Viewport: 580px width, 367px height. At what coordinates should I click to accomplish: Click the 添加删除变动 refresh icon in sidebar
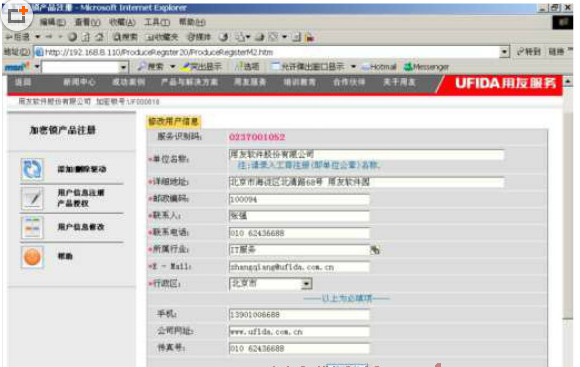pos(32,169)
